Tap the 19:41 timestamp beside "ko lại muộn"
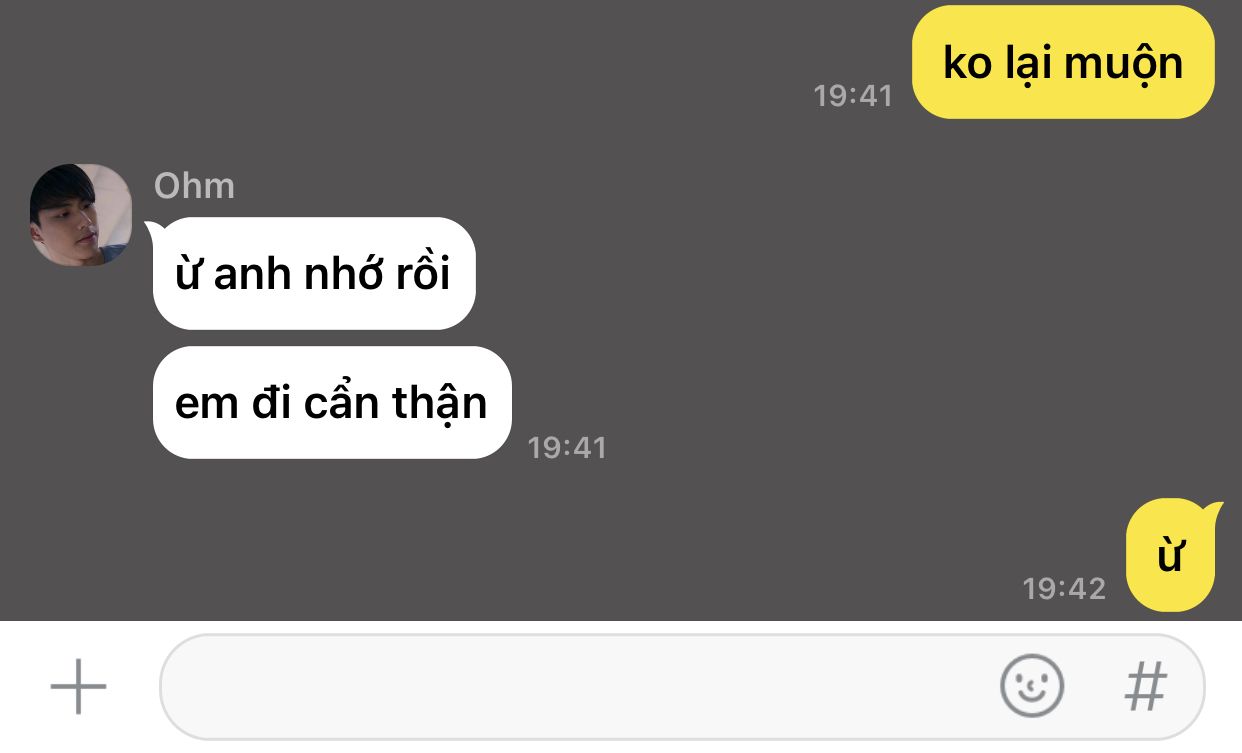 point(853,96)
